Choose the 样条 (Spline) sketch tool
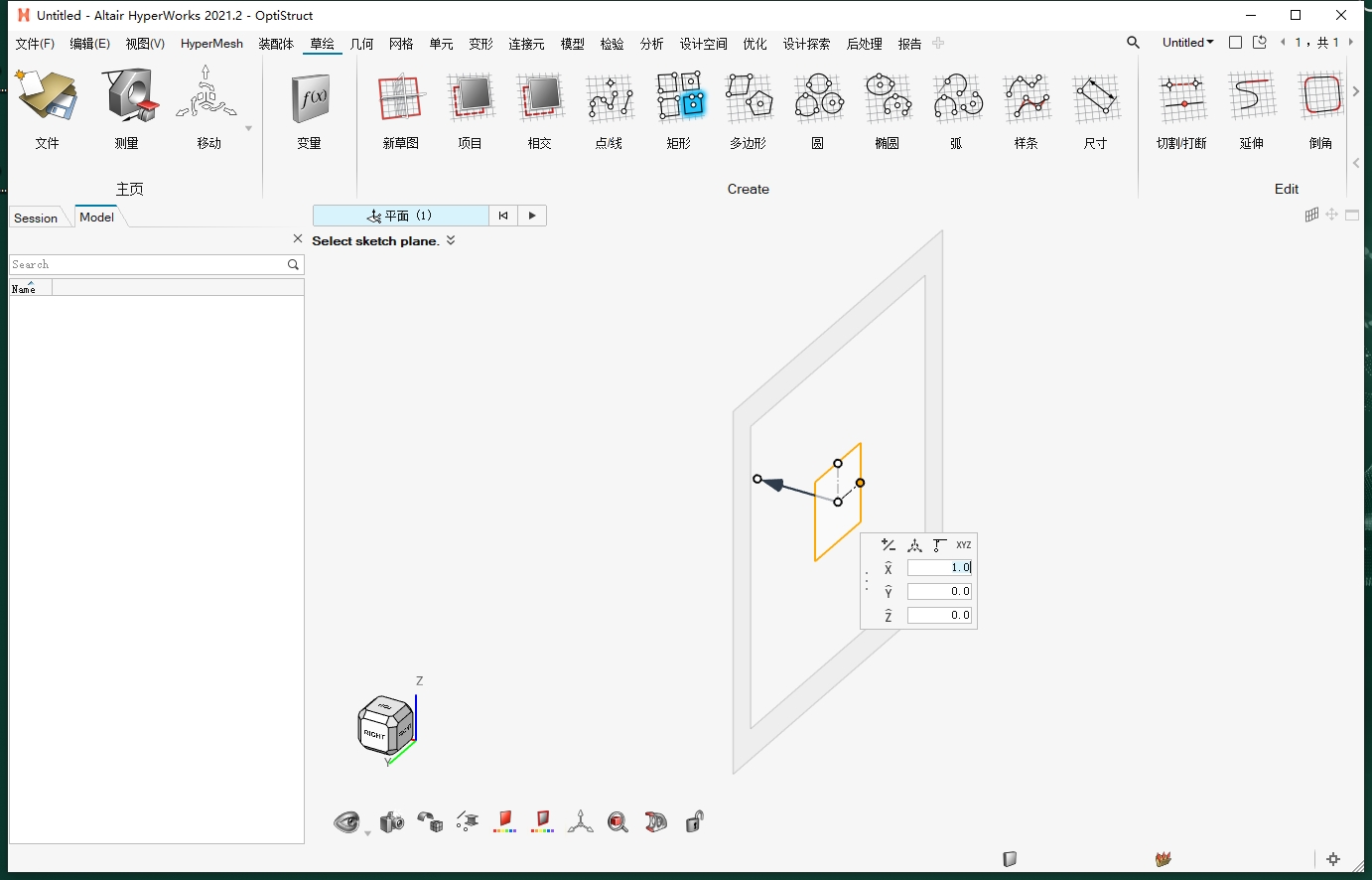Image resolution: width=1372 pixels, height=880 pixels. (x=1027, y=111)
